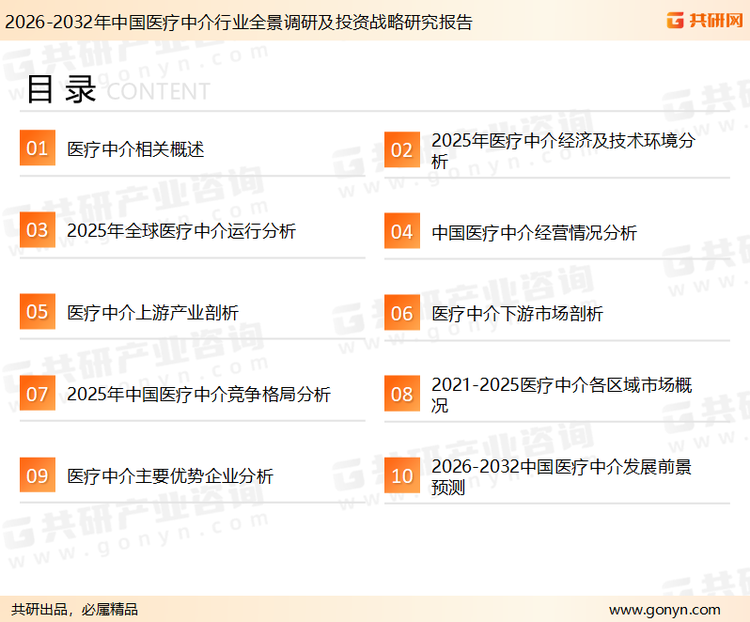Select the orange 05 chapter badge
The height and width of the screenshot is (622, 750).
37,311
